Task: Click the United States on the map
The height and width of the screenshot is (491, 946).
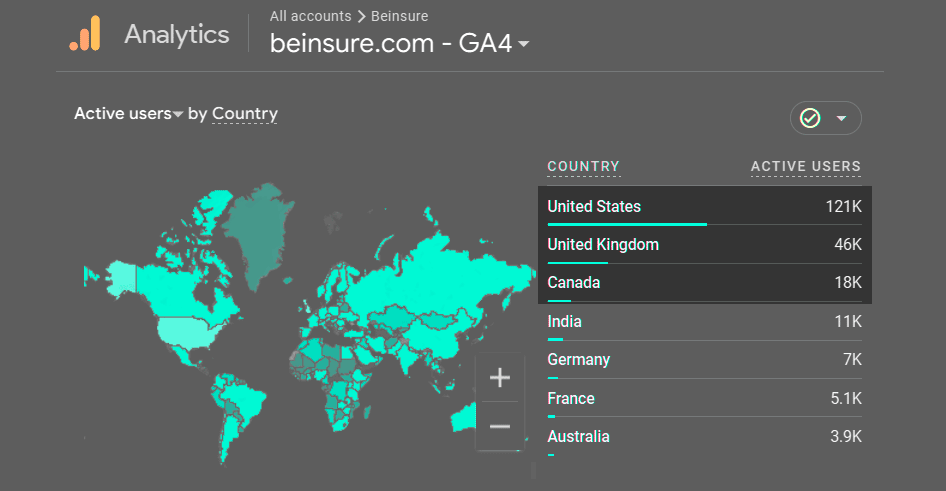Action: point(187,332)
